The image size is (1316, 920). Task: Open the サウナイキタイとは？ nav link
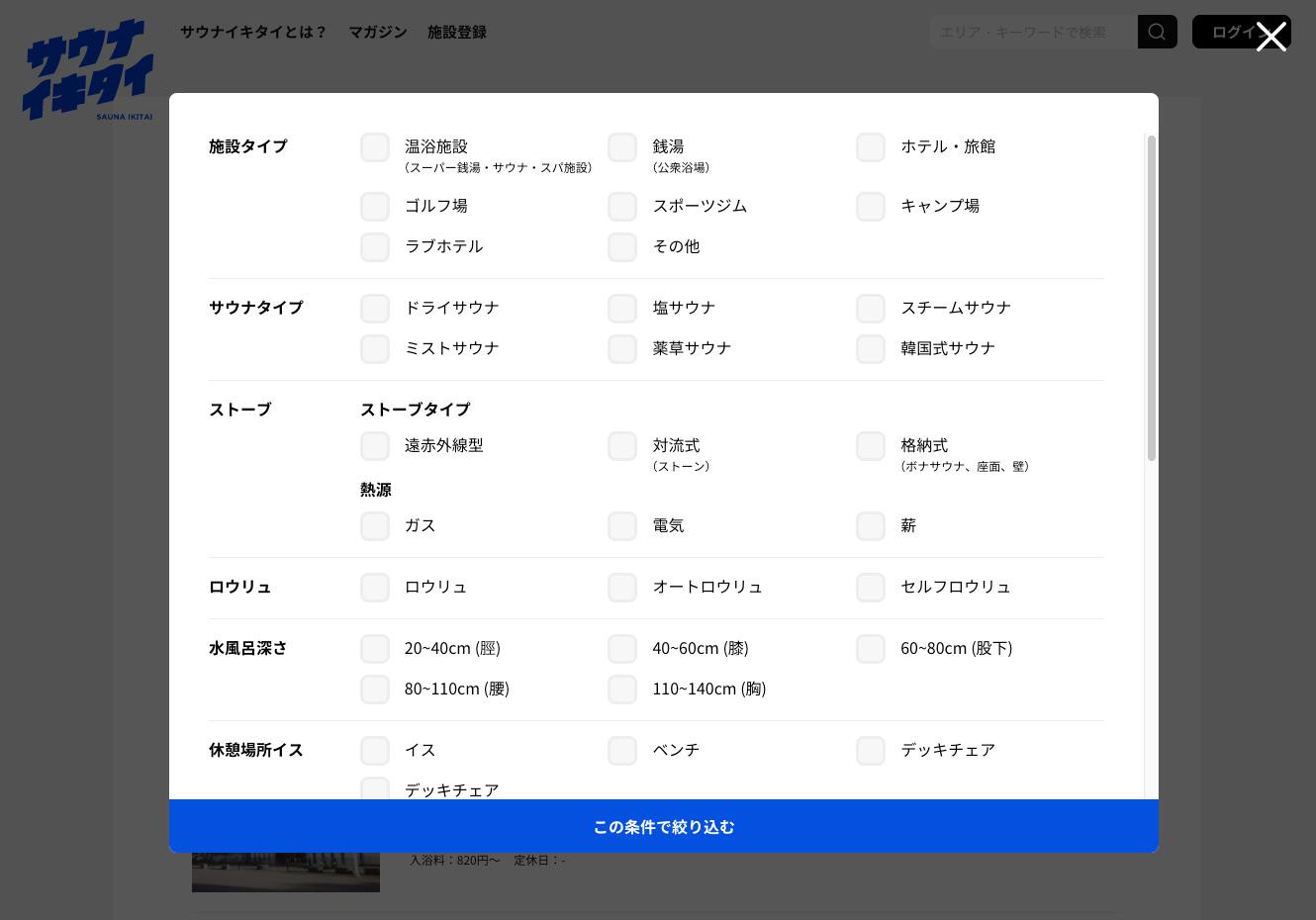click(253, 32)
